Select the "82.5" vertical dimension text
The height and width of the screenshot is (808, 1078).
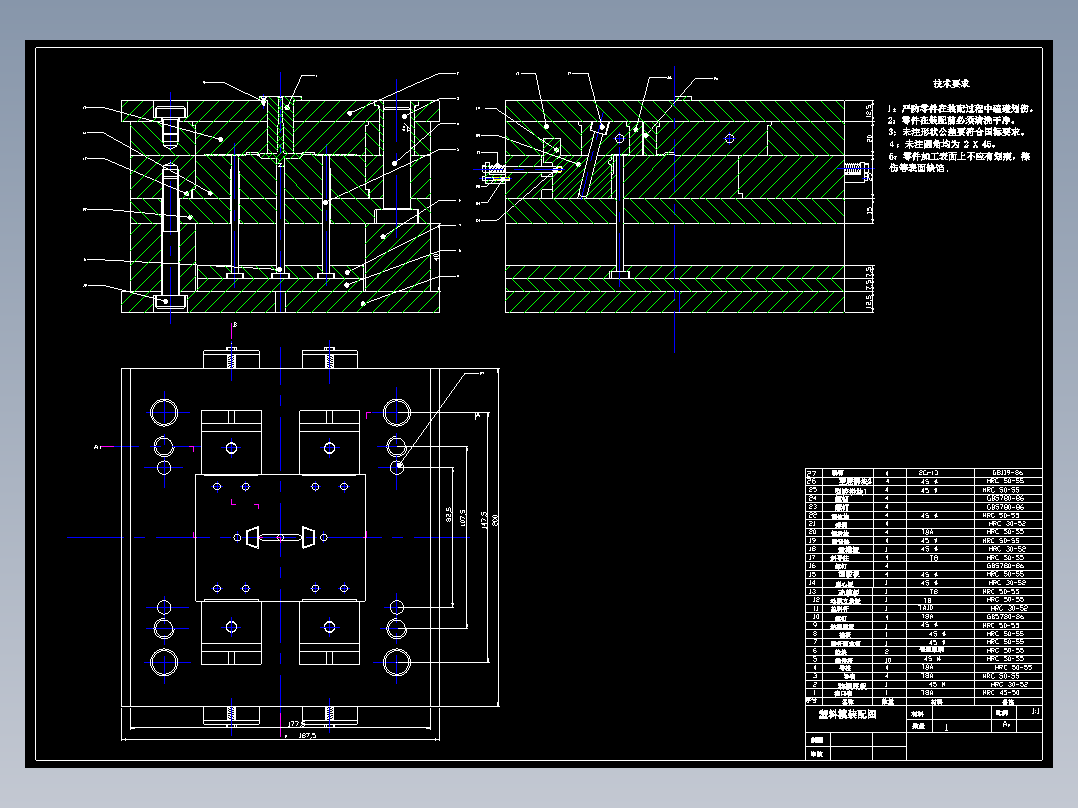tap(449, 515)
